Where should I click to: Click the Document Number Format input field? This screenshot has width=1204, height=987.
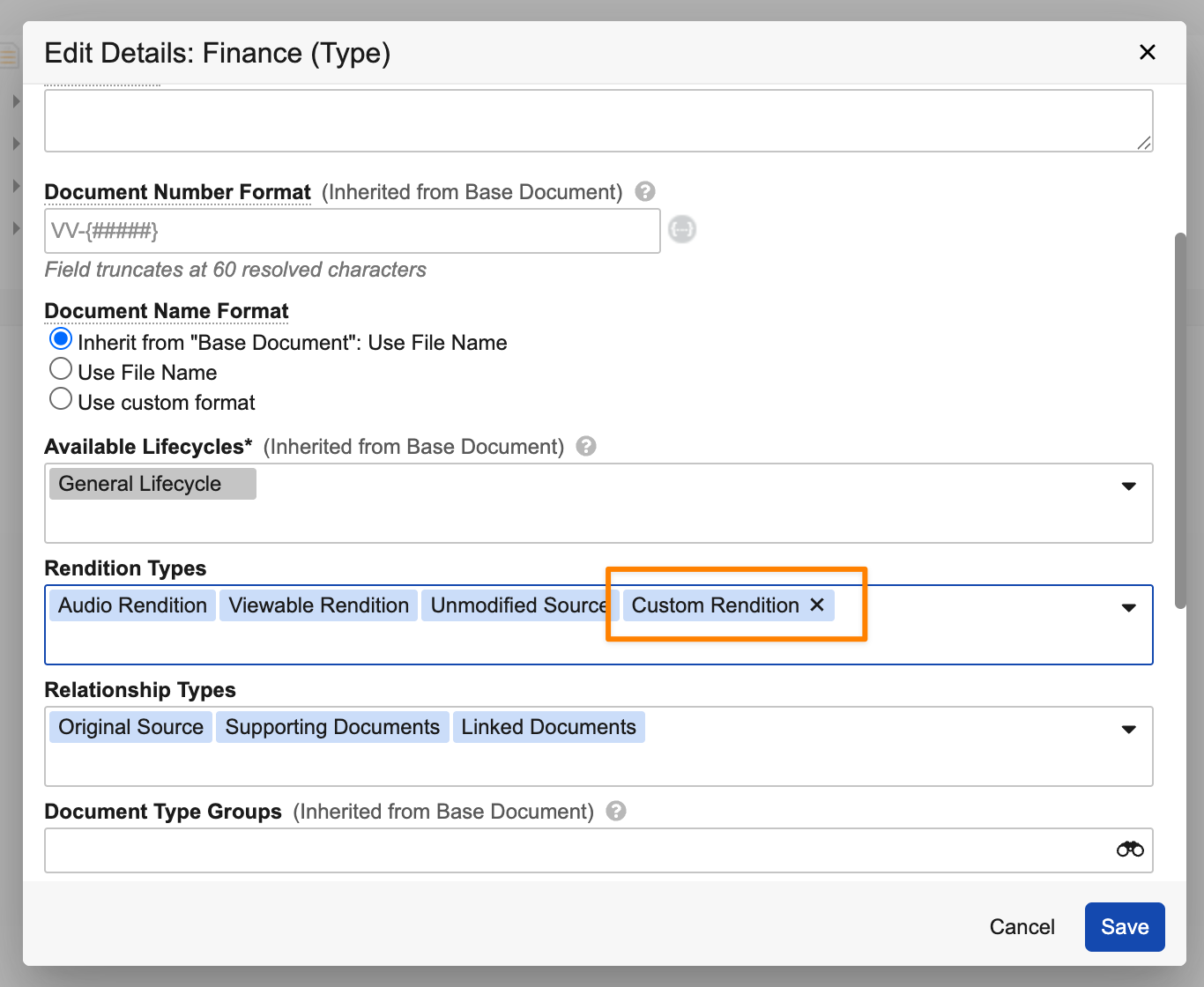[352, 232]
